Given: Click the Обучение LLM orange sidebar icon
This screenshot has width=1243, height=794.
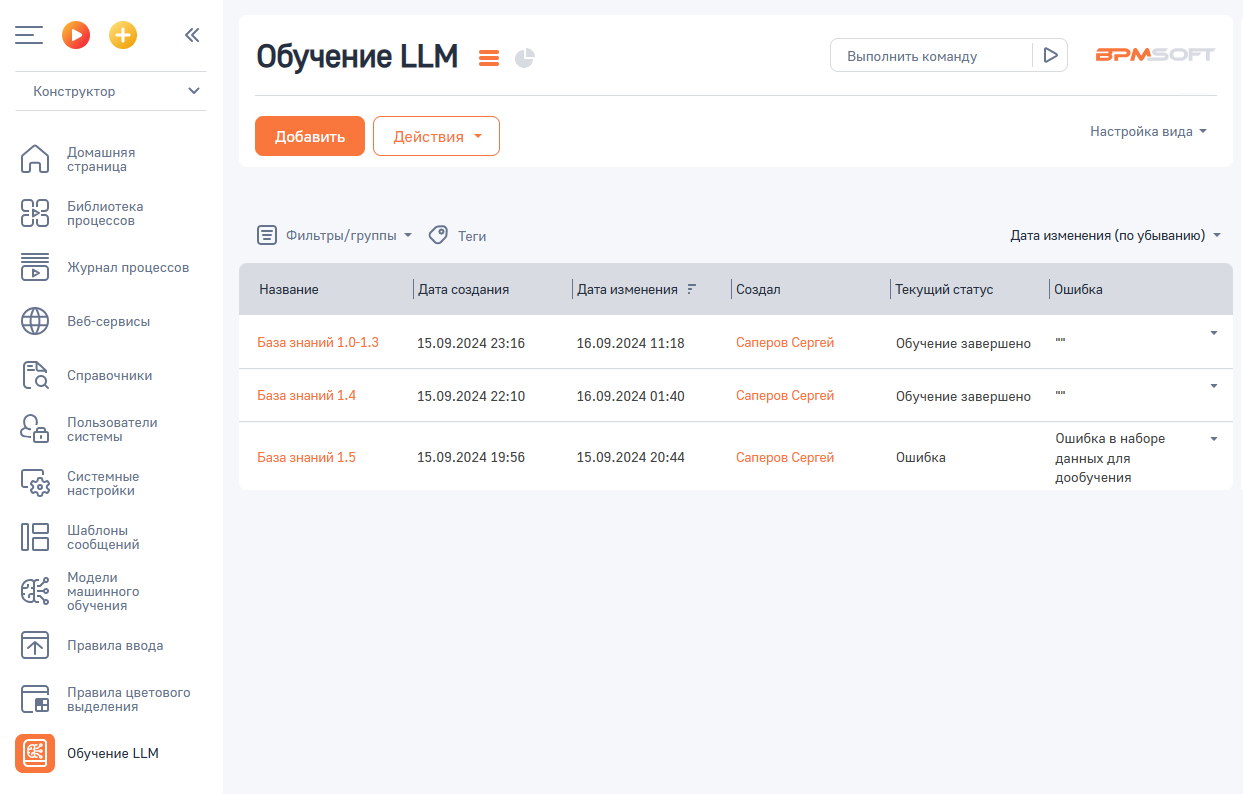Looking at the screenshot, I should pos(35,753).
